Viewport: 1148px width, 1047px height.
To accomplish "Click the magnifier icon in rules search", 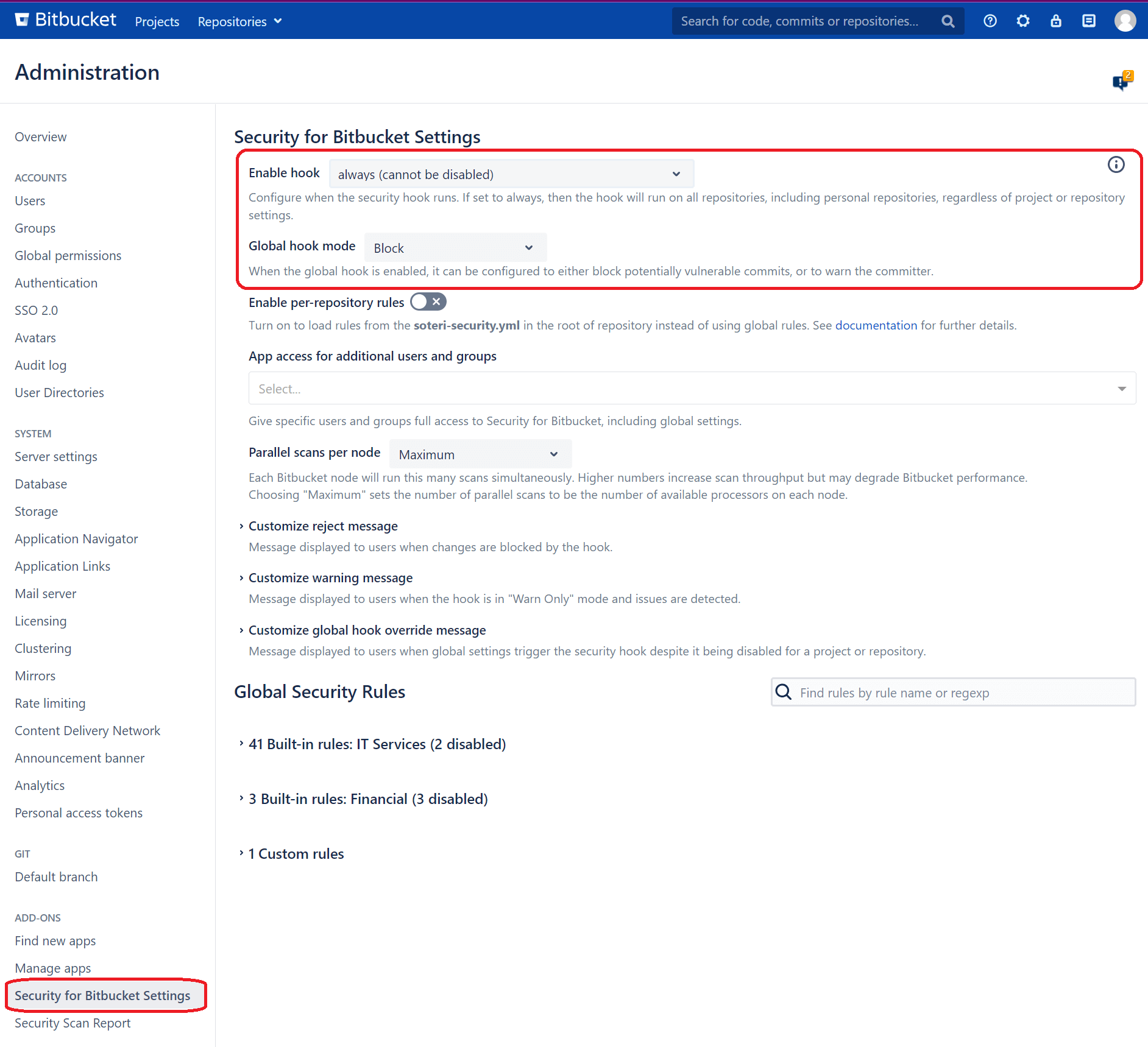I will (784, 692).
